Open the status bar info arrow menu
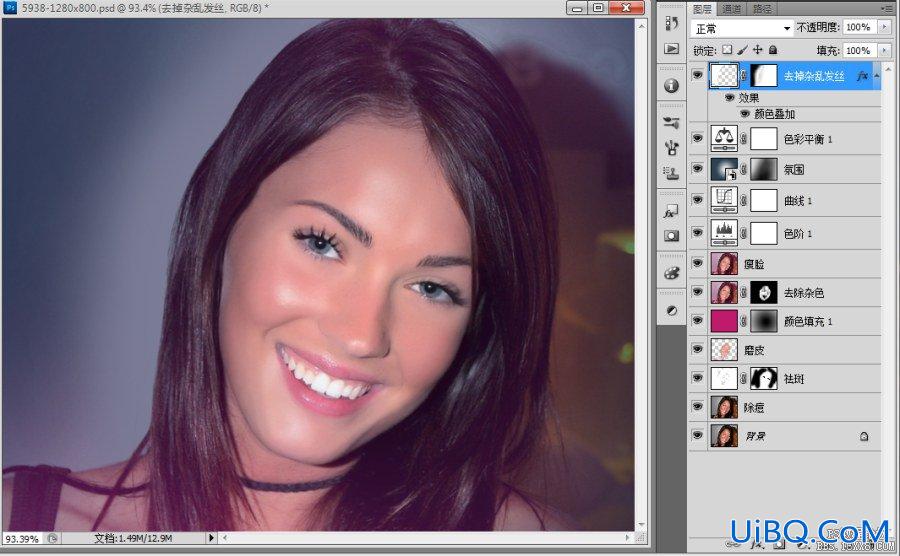900x556 pixels. 211,538
